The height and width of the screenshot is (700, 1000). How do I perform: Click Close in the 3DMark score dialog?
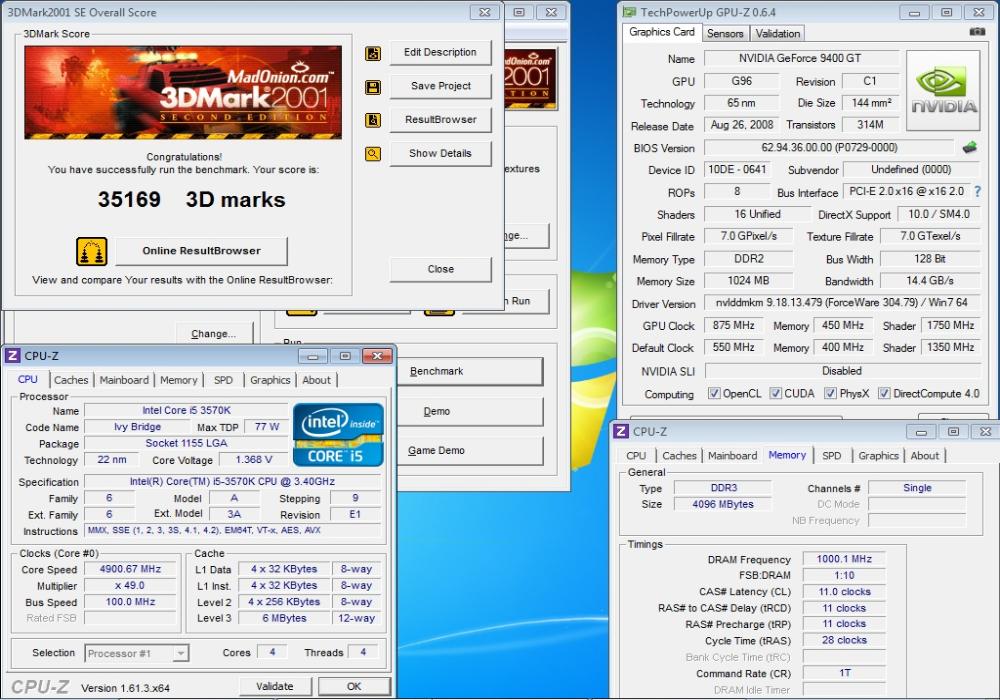point(440,269)
